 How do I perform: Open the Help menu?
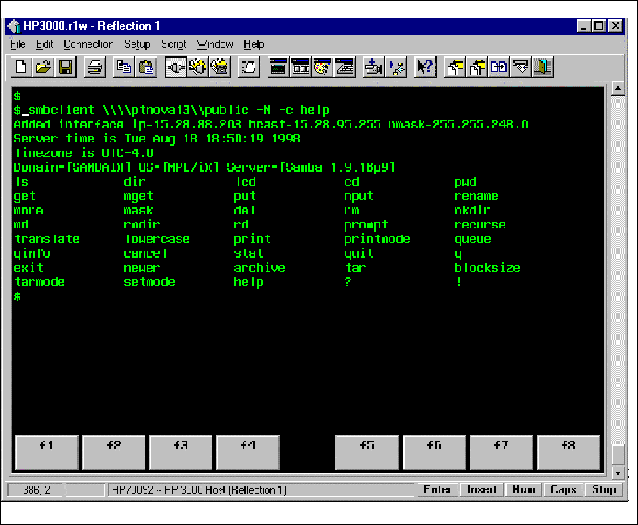254,44
